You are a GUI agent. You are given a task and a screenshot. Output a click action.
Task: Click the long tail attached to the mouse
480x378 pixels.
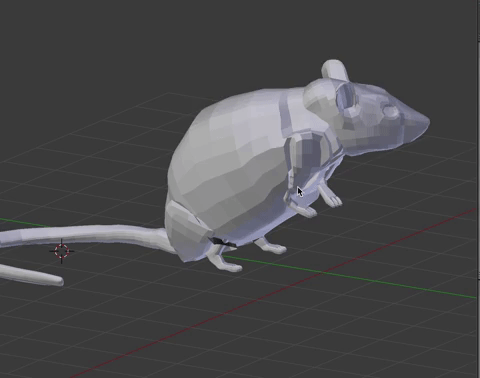(87, 235)
